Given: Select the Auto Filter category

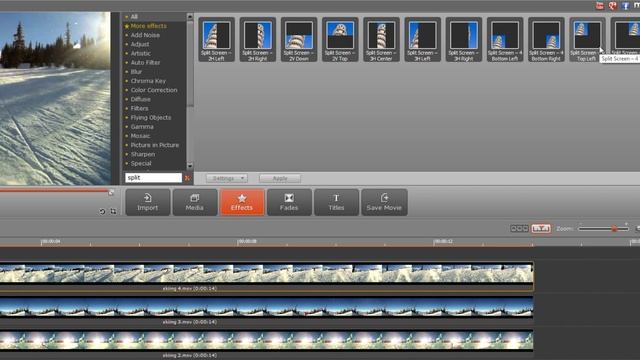Looking at the screenshot, I should (145, 62).
